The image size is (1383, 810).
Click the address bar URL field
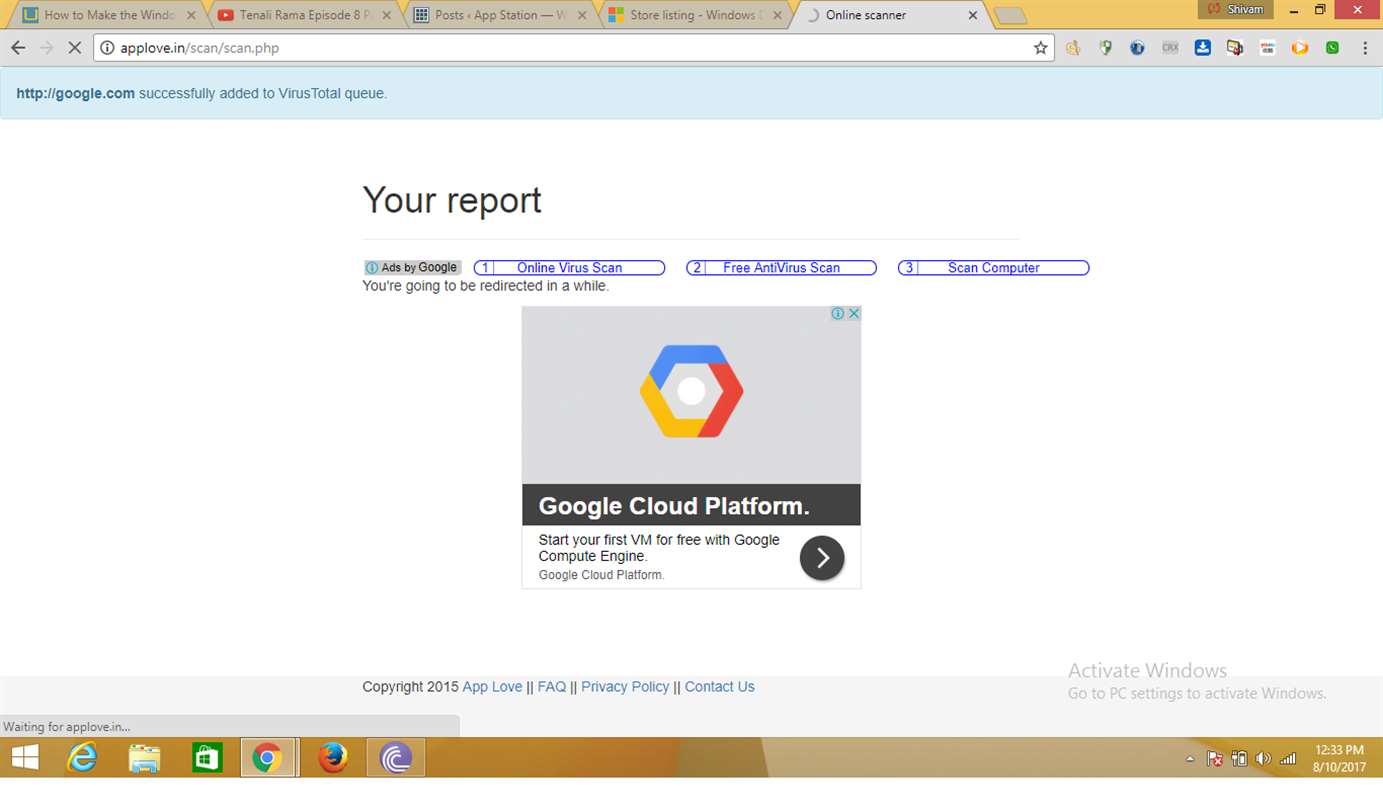[574, 48]
